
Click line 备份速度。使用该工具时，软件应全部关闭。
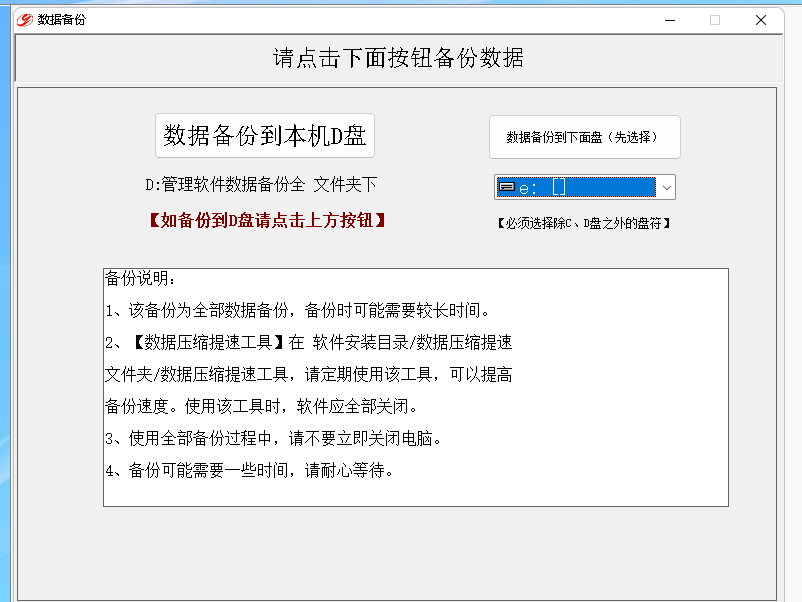point(262,407)
